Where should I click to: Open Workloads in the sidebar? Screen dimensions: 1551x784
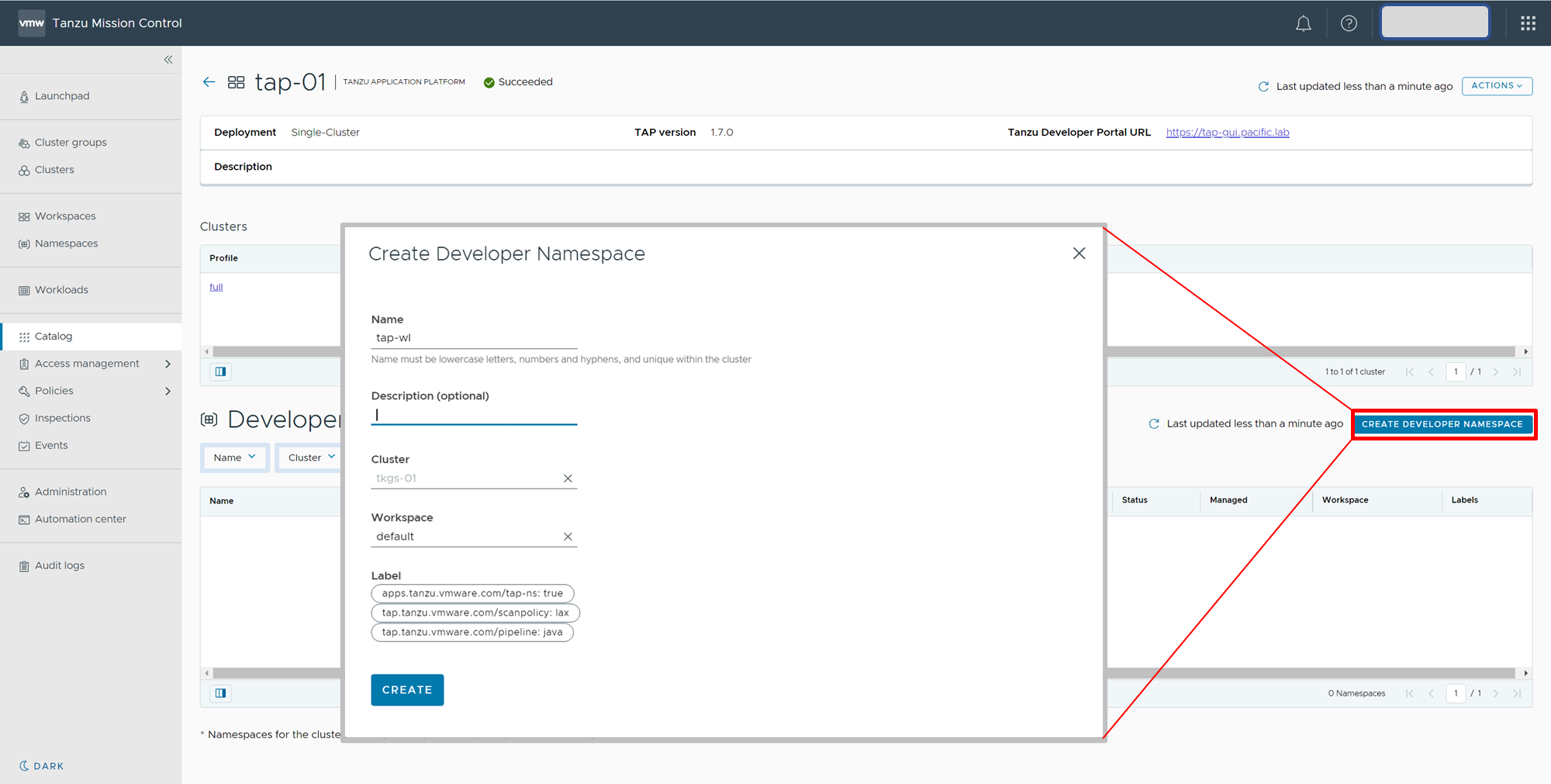click(61, 290)
